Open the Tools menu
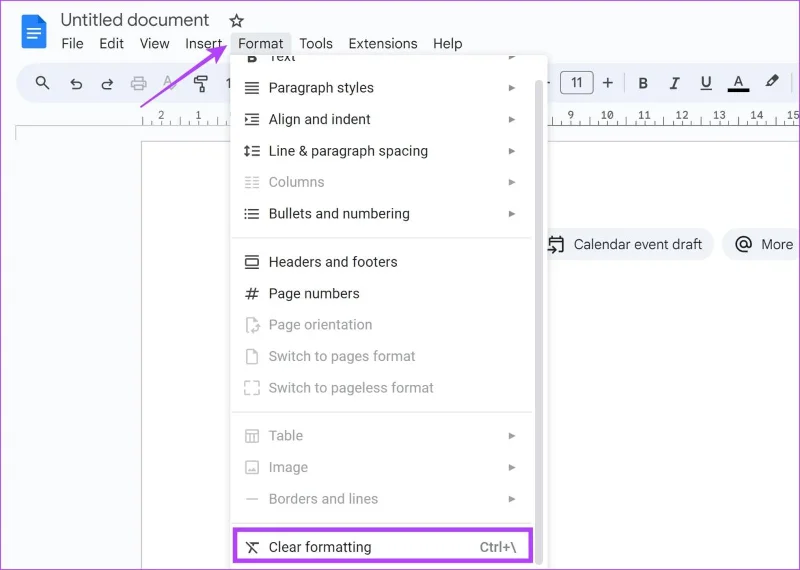This screenshot has height=570, width=800. (x=316, y=44)
